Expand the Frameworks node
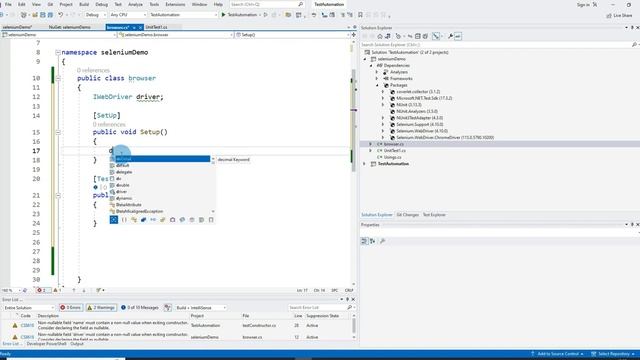The image size is (640, 360). pyautogui.click(x=377, y=78)
